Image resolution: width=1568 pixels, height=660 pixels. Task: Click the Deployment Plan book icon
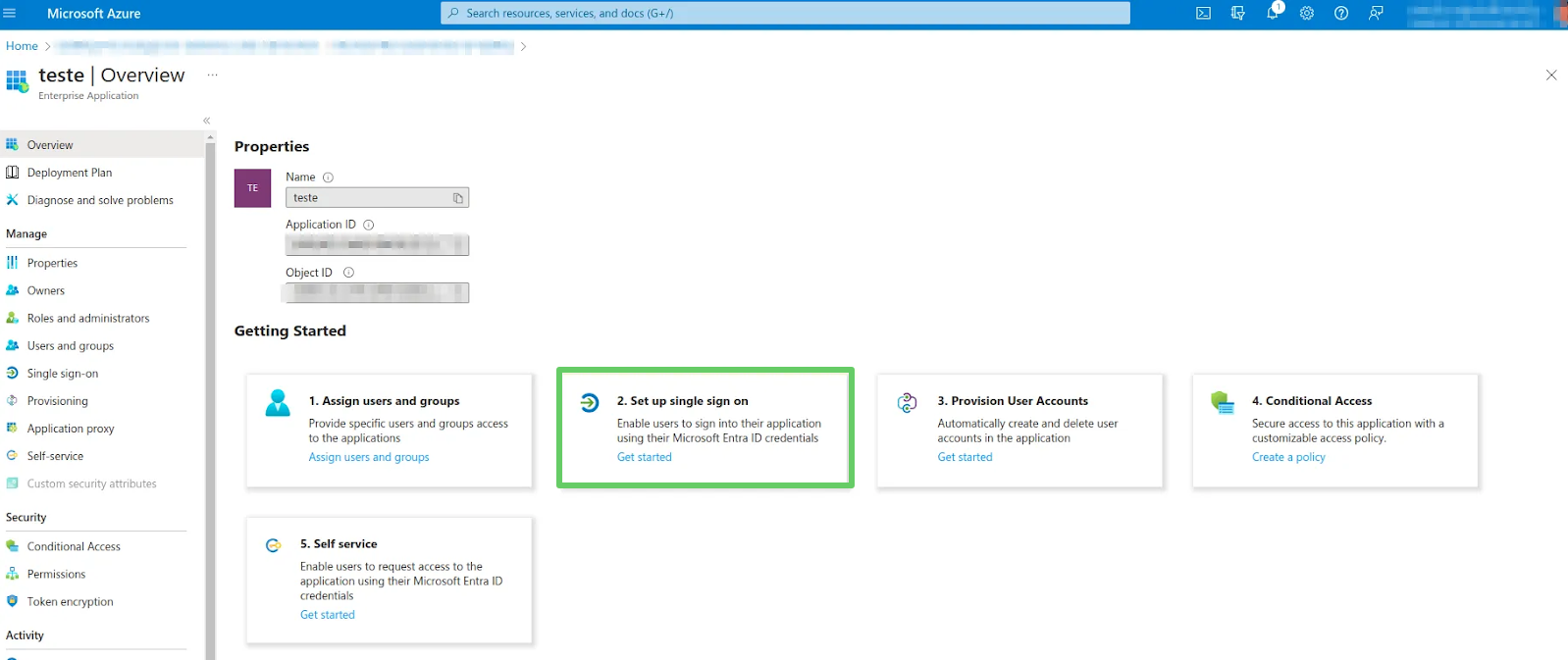point(12,172)
